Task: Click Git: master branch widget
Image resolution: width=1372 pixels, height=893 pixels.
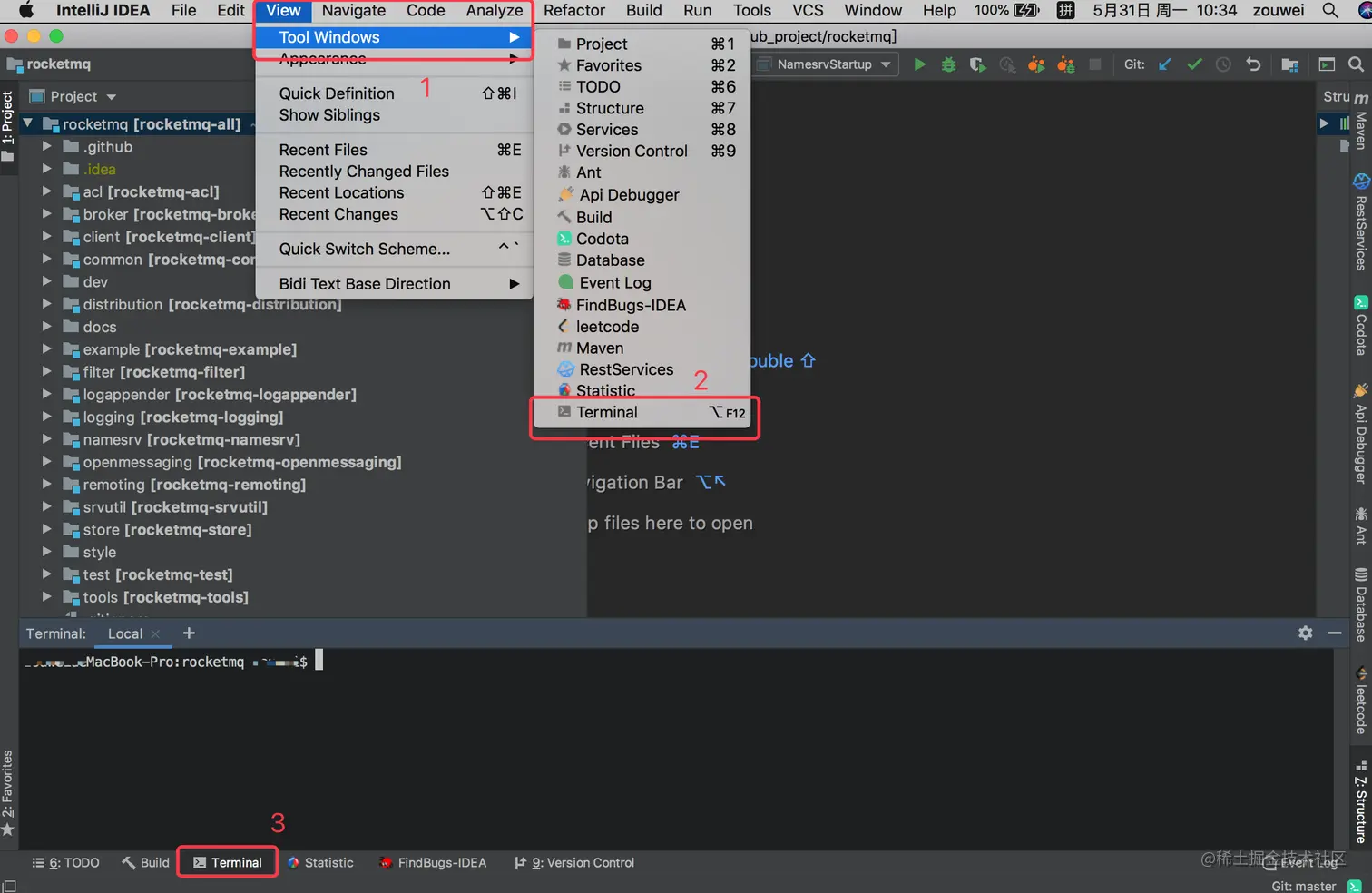Action: 1303,886
